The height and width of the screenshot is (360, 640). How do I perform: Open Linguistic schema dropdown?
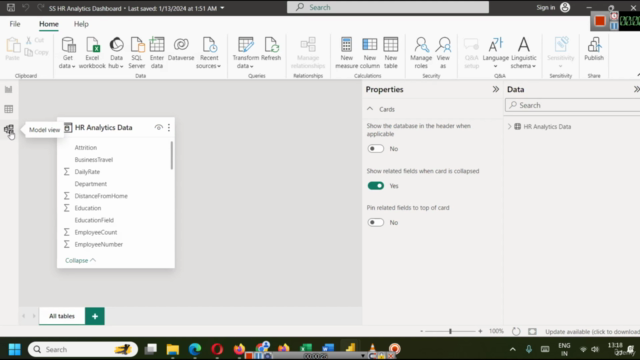click(x=524, y=53)
